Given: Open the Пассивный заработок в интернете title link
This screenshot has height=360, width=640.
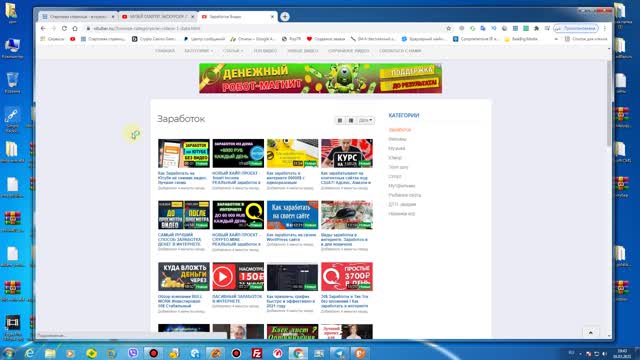Looking at the screenshot, I should (x=238, y=299).
